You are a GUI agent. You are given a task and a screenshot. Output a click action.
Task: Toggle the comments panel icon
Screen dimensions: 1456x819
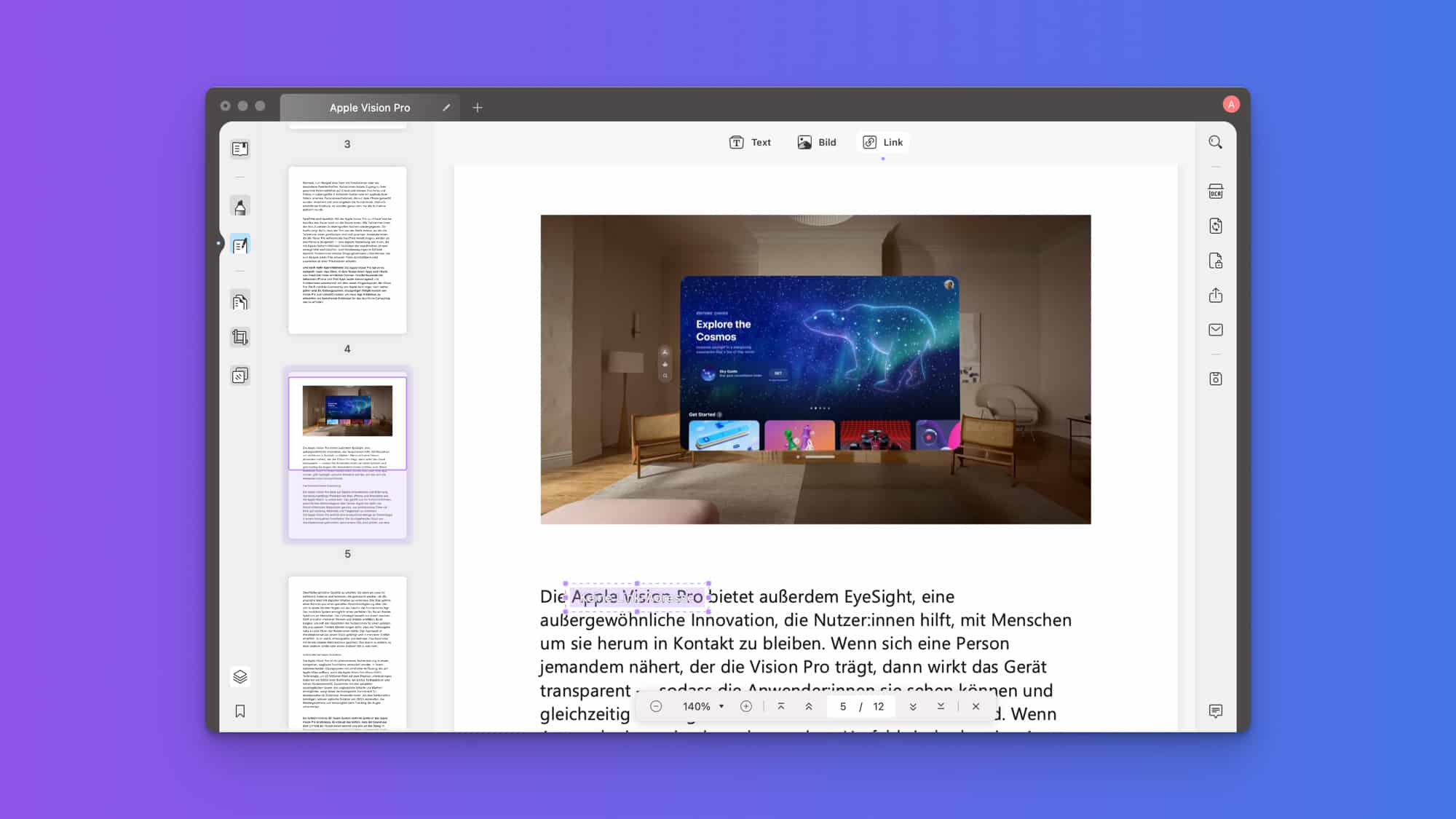[1215, 711]
